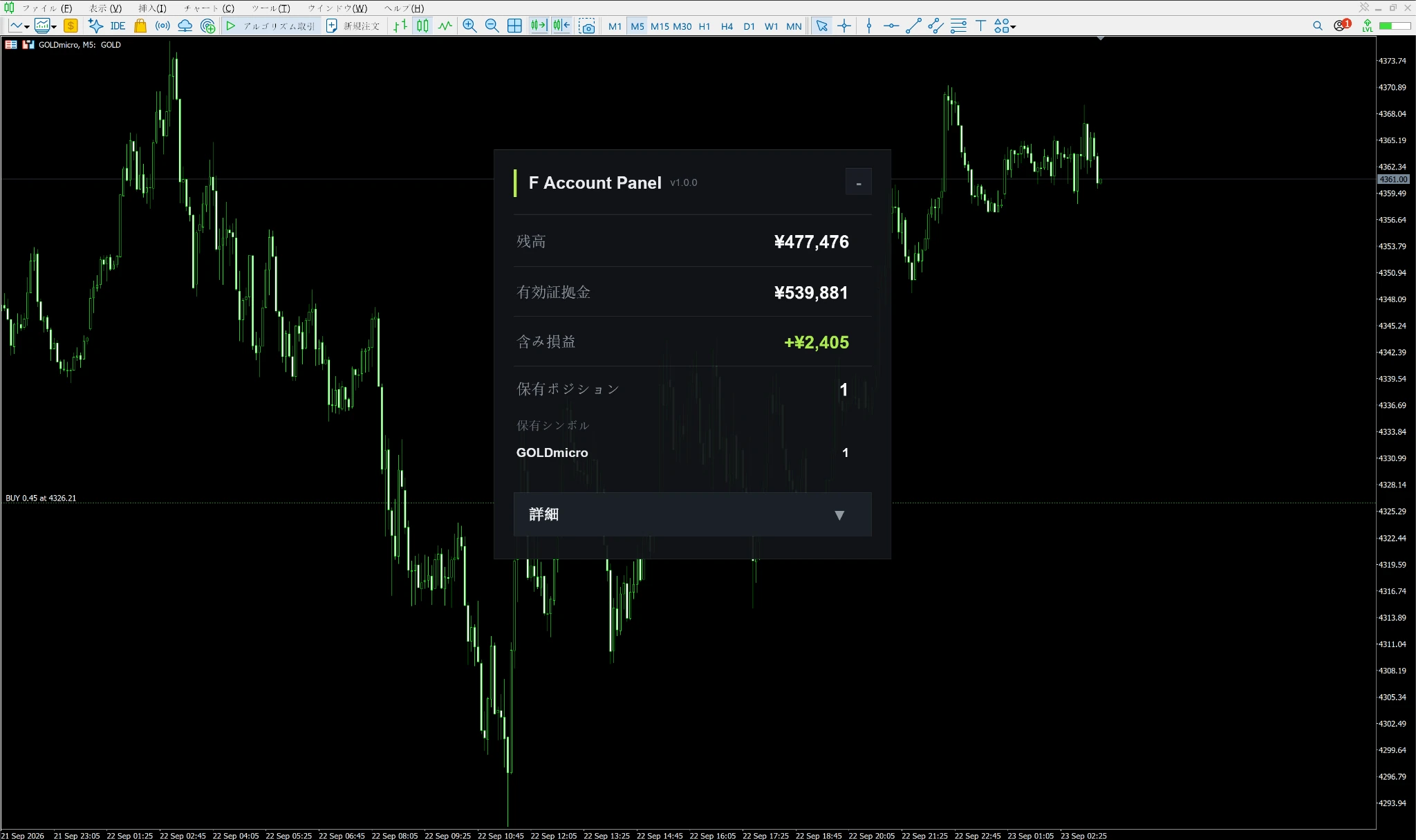Image resolution: width=1416 pixels, height=840 pixels.
Task: Toggle algorithmic trading button
Action: pos(270,26)
